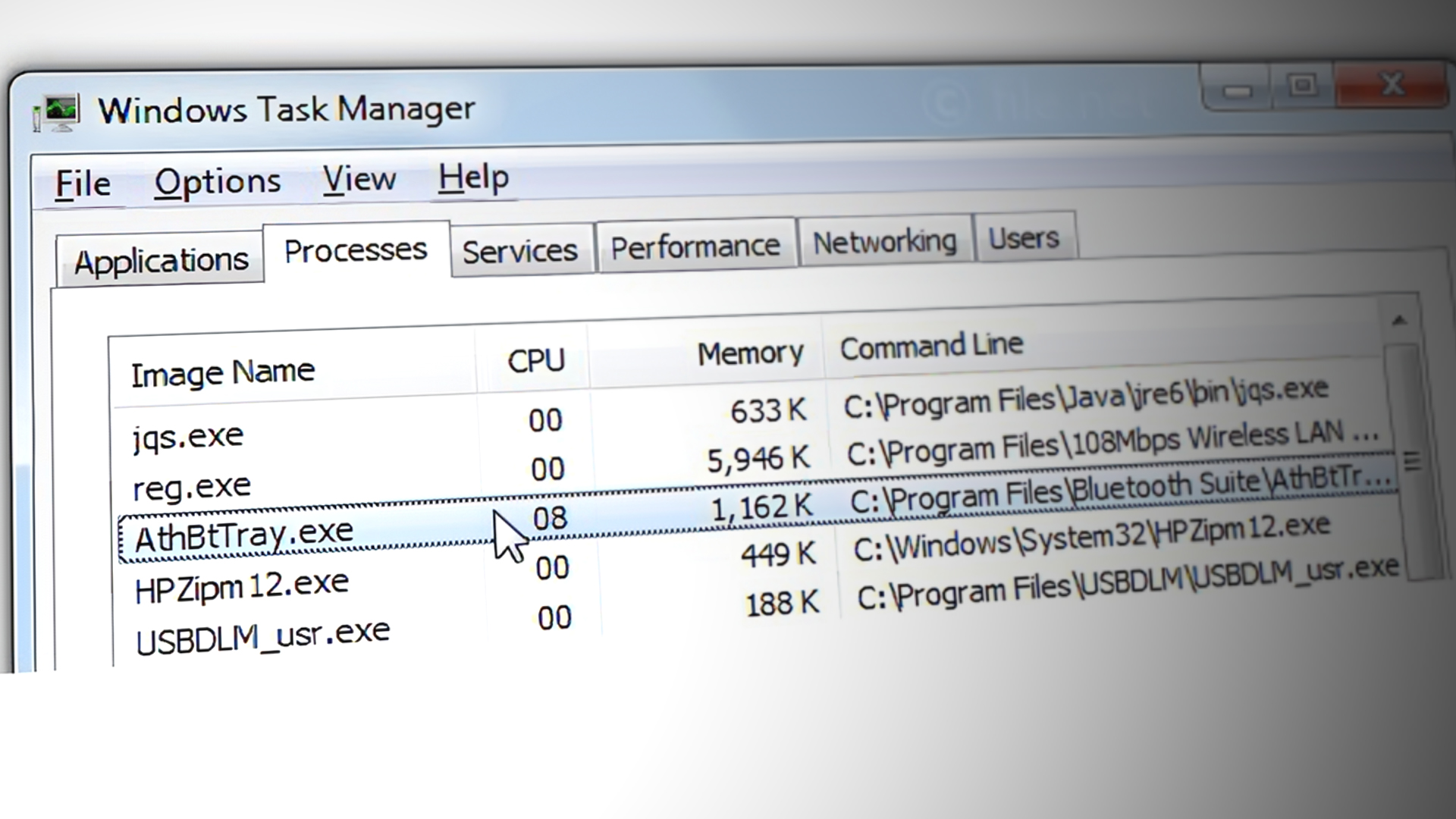Switch to the Networking tab

tap(884, 243)
